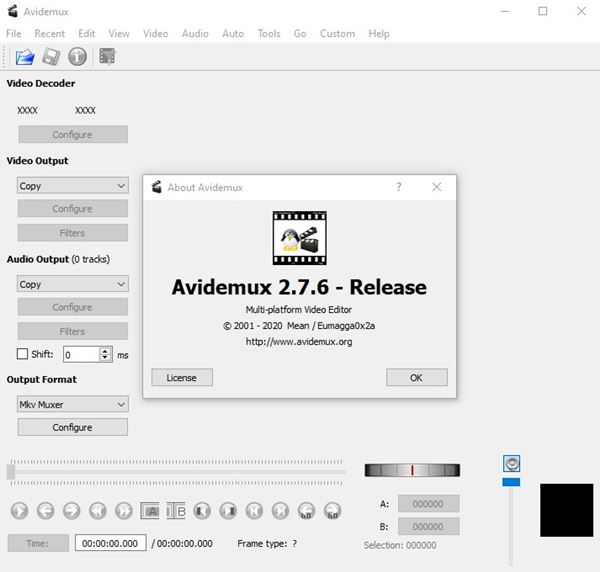Click the Avidemux logo in About dialog
The image size is (600, 572).
pos(300,238)
